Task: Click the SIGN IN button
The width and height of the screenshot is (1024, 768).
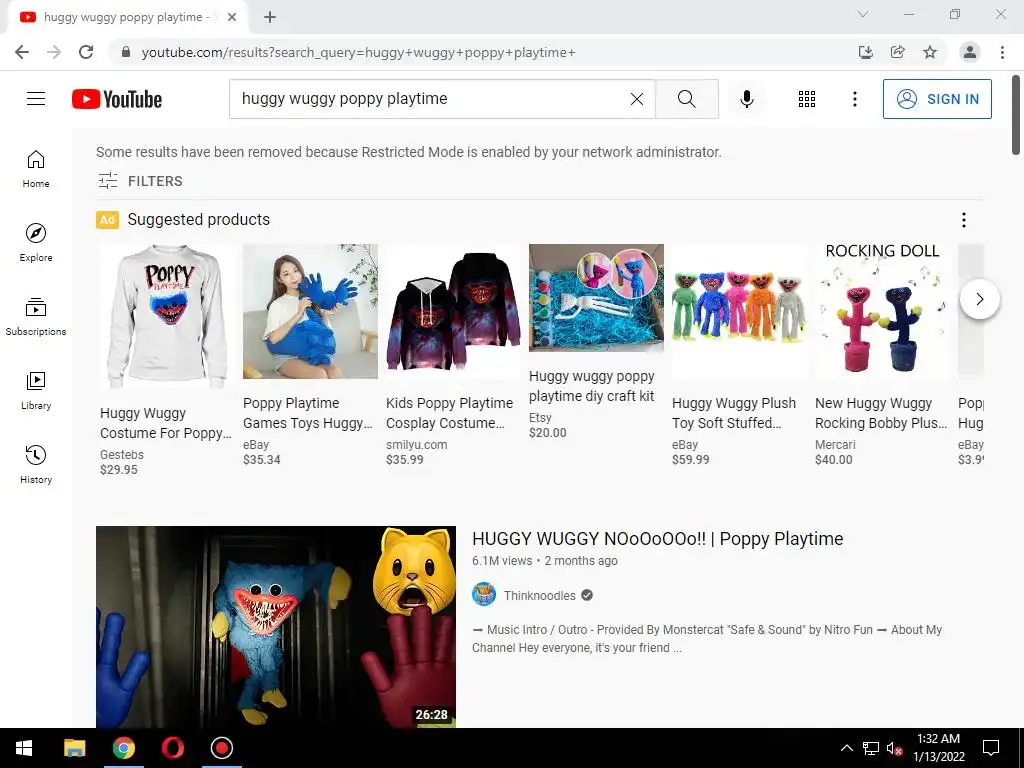Action: coord(936,99)
